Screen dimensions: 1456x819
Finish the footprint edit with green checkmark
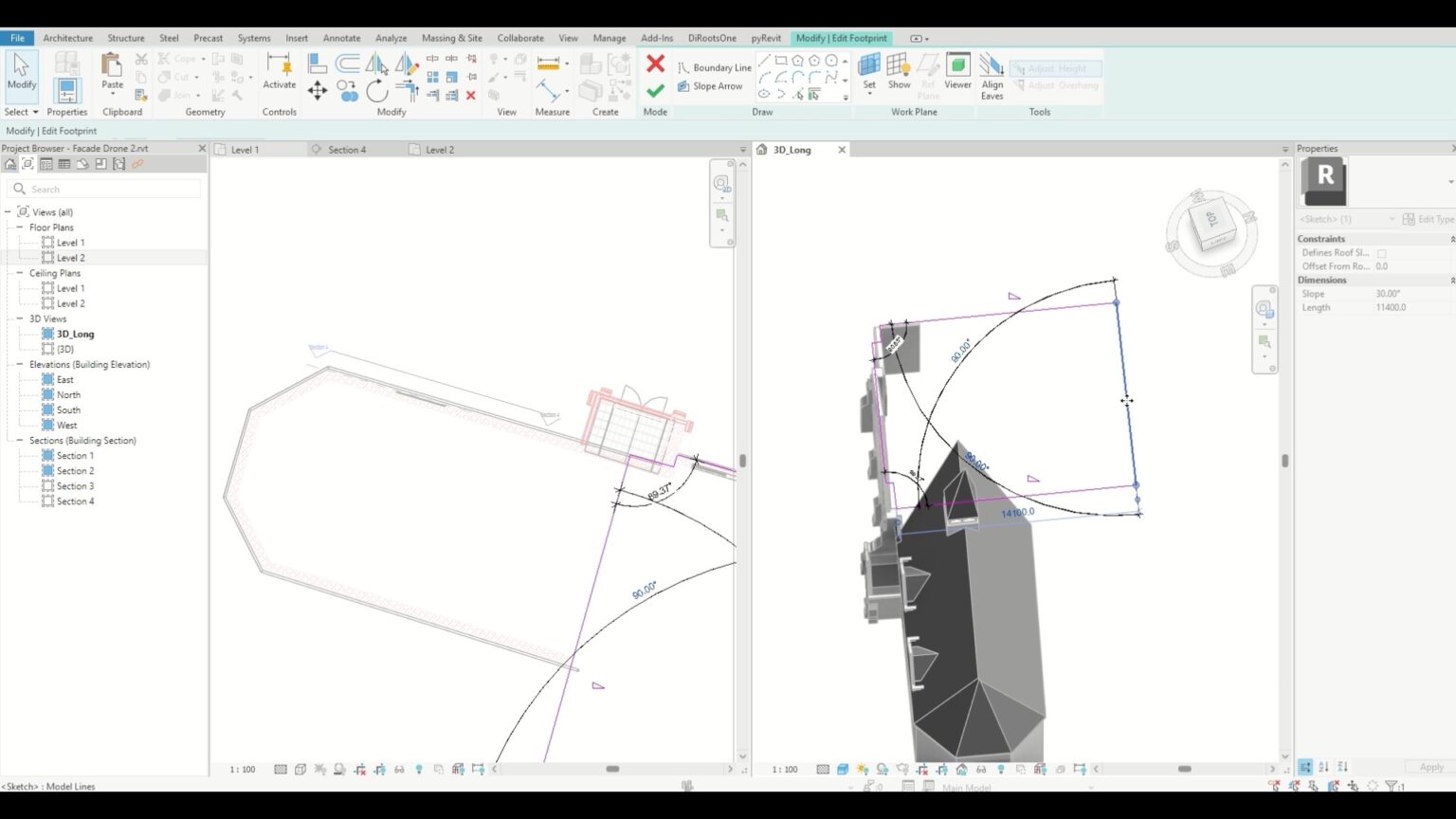[x=656, y=91]
